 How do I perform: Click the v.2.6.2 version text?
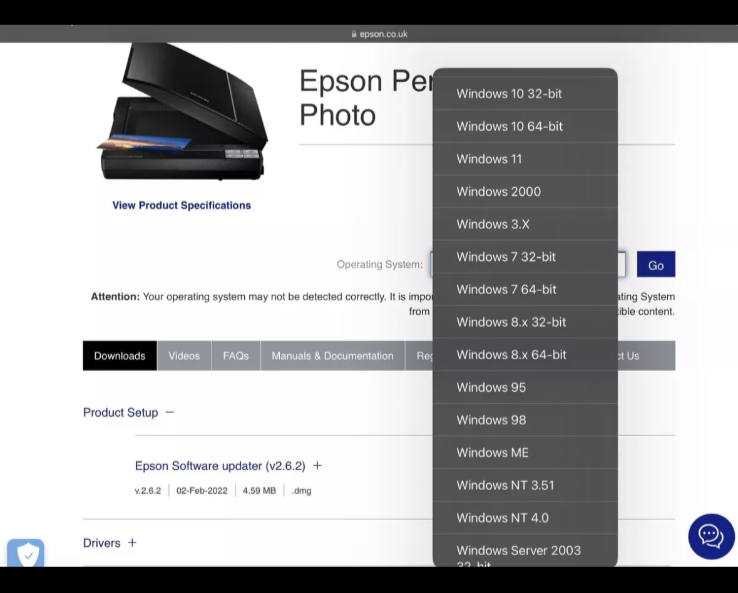(148, 491)
